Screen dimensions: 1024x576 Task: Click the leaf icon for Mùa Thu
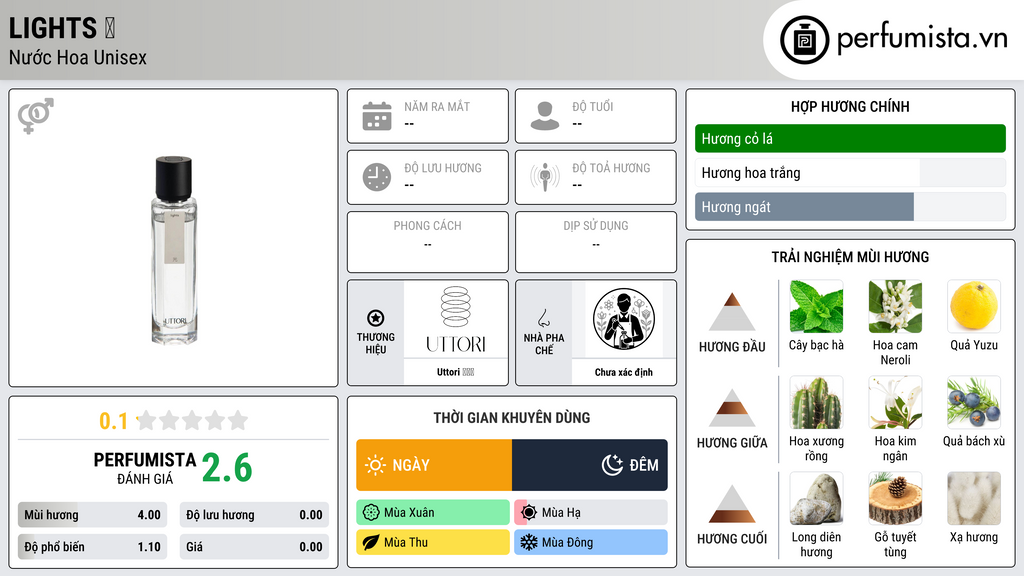point(371,542)
